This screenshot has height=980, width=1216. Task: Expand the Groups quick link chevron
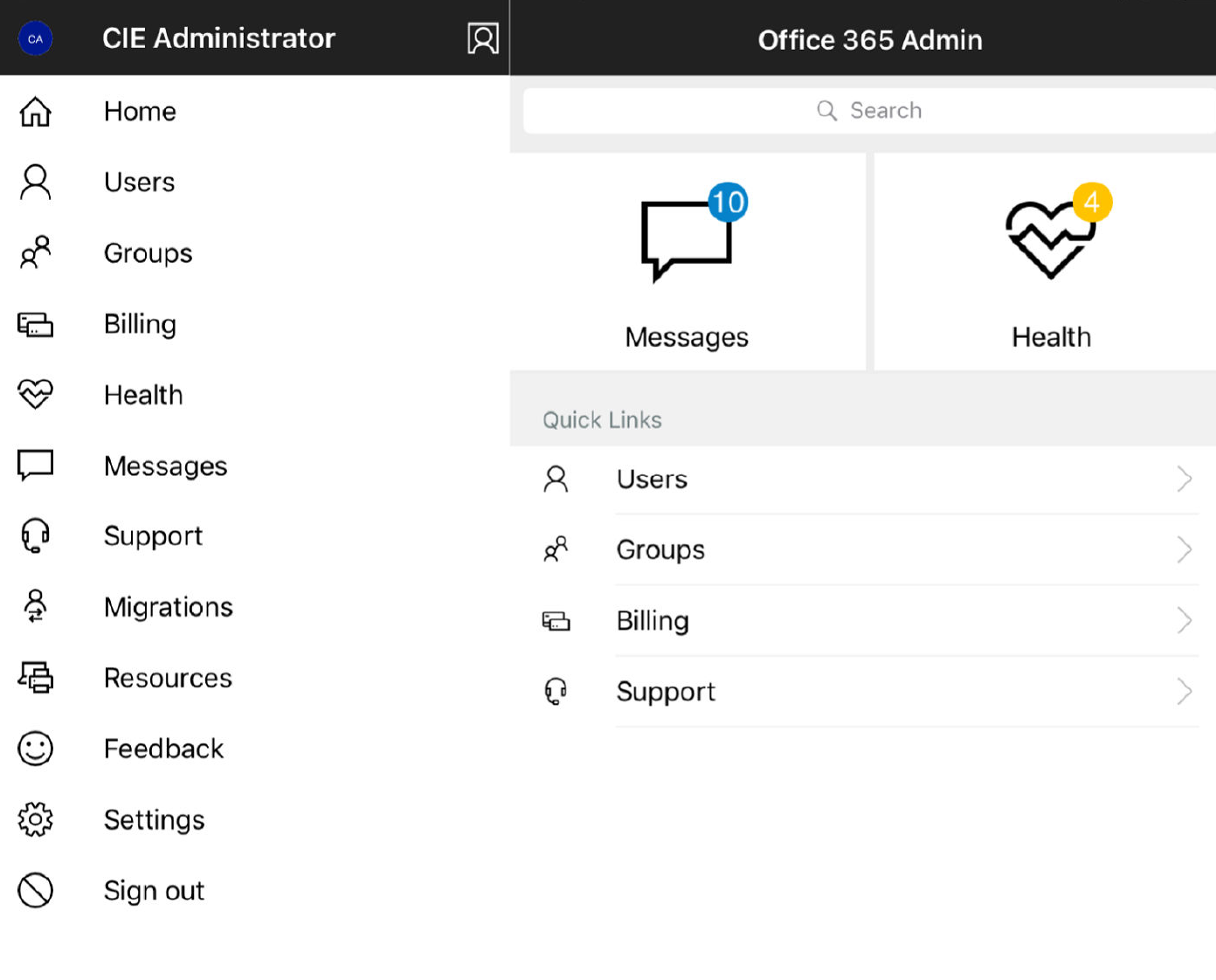click(x=1185, y=549)
